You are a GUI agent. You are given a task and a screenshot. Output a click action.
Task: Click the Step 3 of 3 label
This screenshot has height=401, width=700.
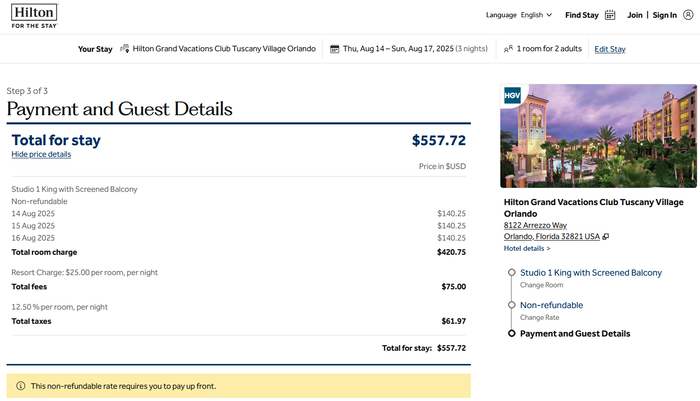[x=27, y=91]
